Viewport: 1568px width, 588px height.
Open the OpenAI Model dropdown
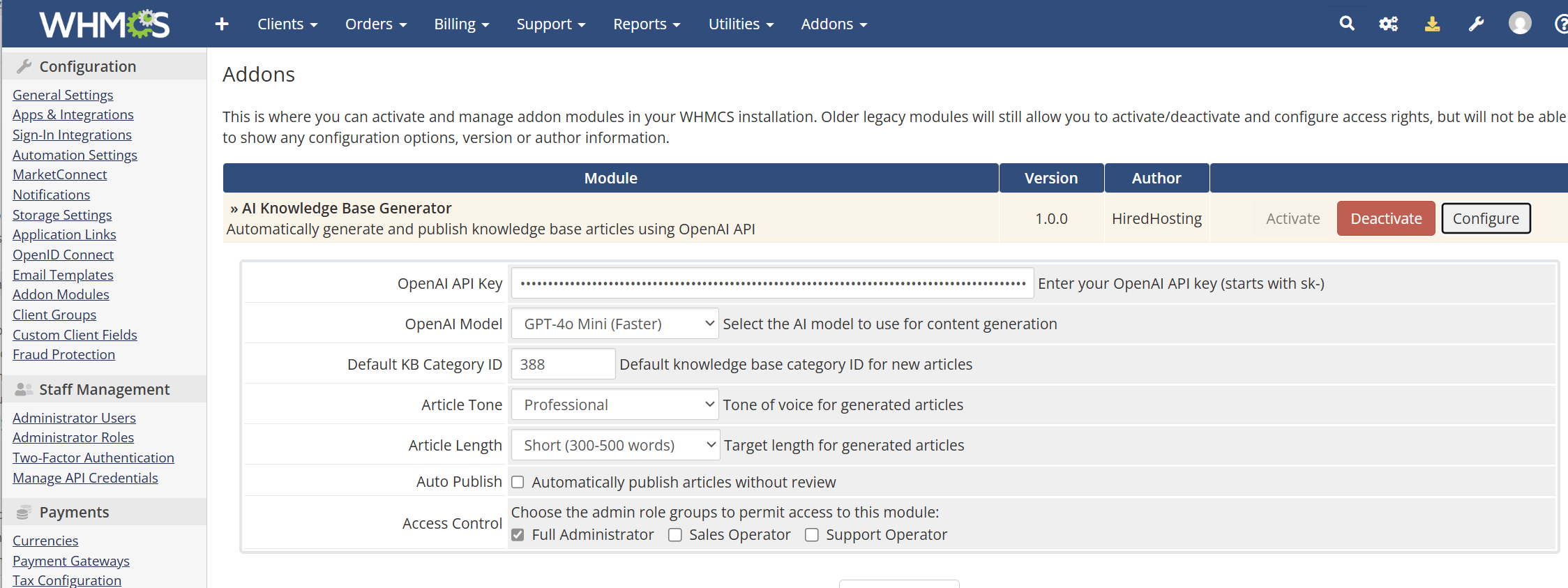pyautogui.click(x=615, y=324)
